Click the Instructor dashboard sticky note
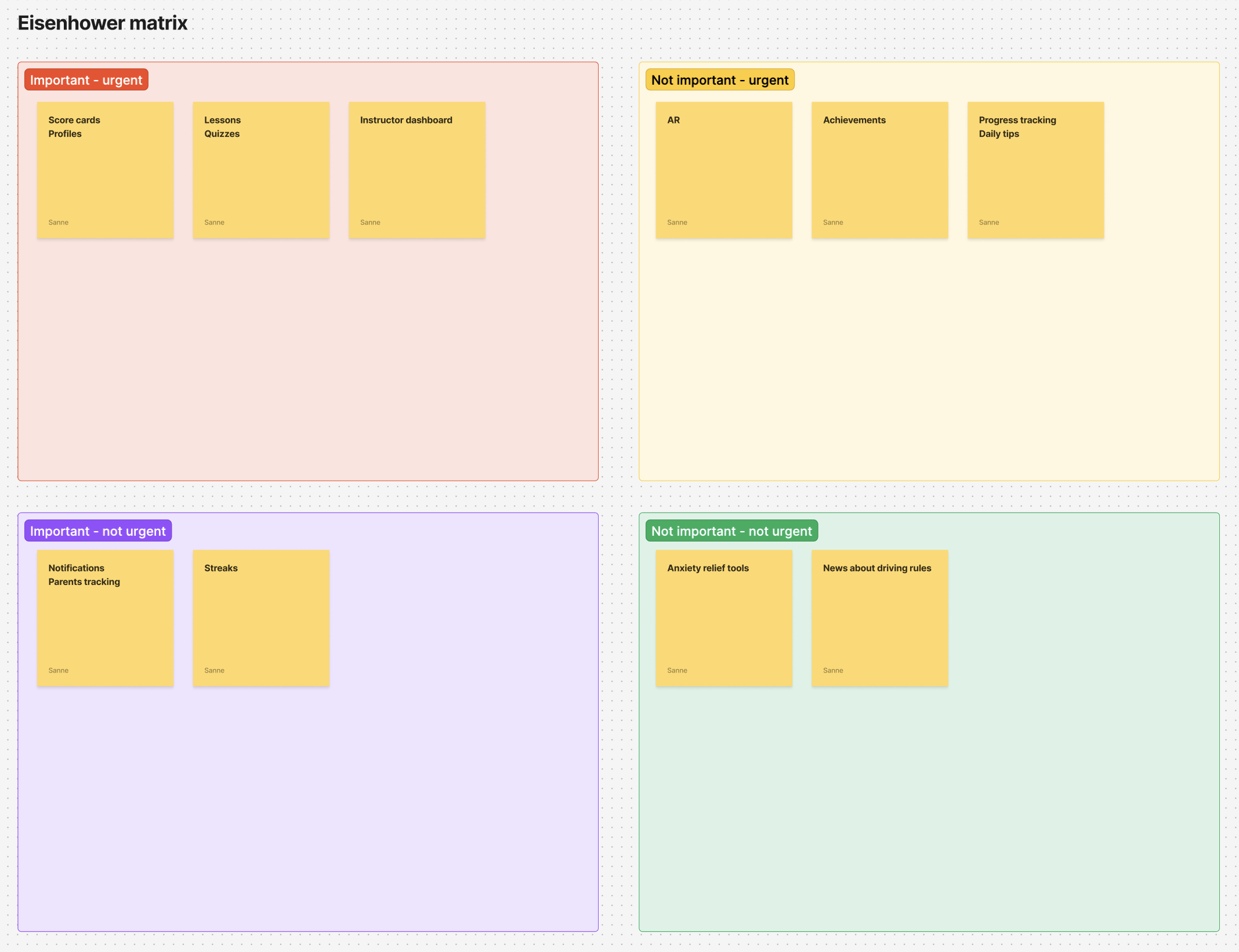Screen dimensions: 1239x952 coord(416,170)
